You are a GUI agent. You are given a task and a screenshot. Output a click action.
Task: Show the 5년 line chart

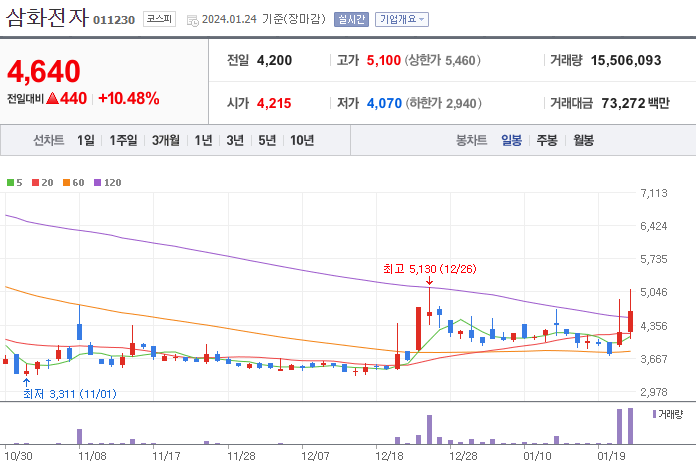click(x=267, y=140)
